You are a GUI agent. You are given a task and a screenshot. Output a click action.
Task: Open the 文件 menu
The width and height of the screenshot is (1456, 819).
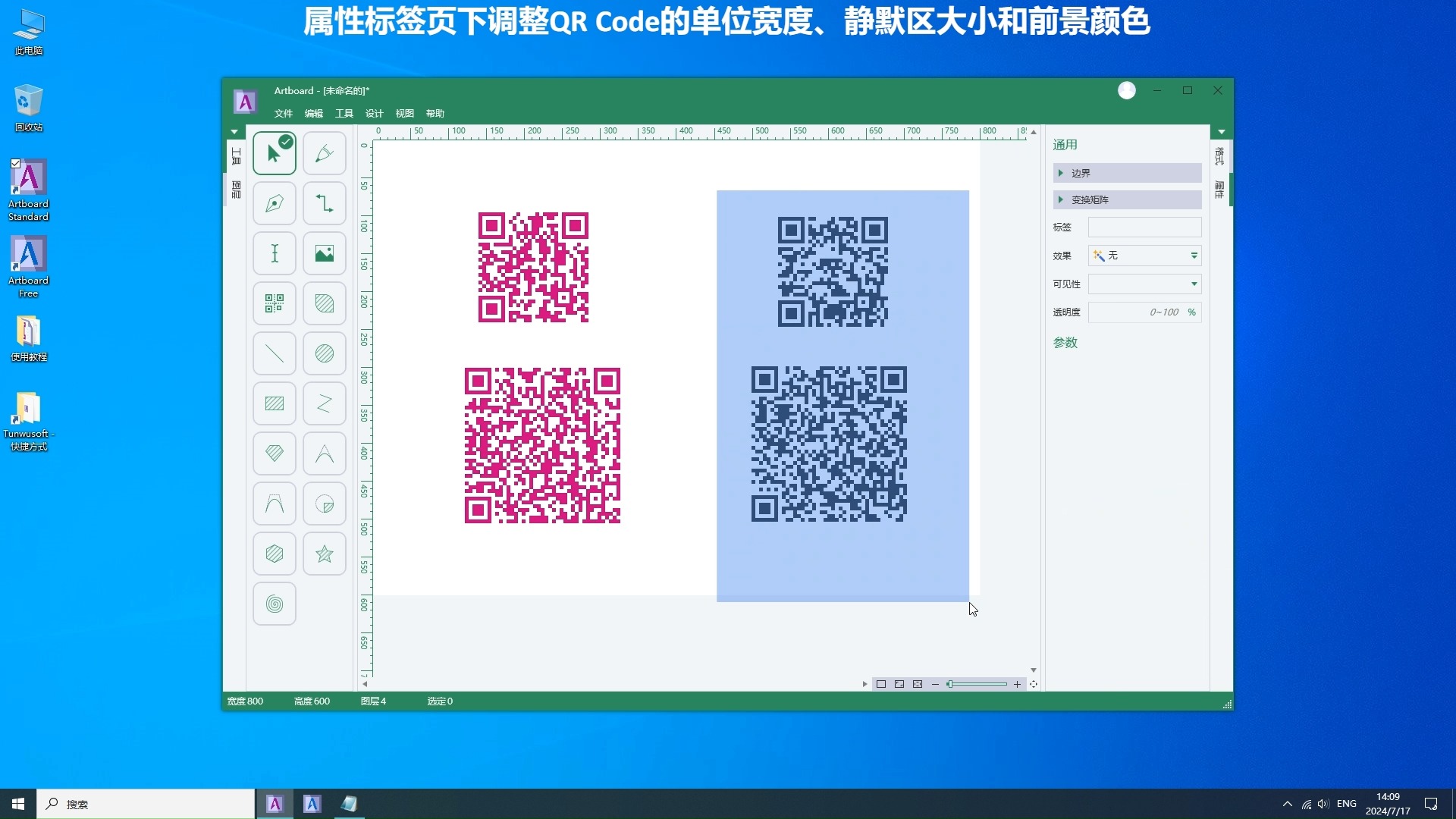(284, 114)
